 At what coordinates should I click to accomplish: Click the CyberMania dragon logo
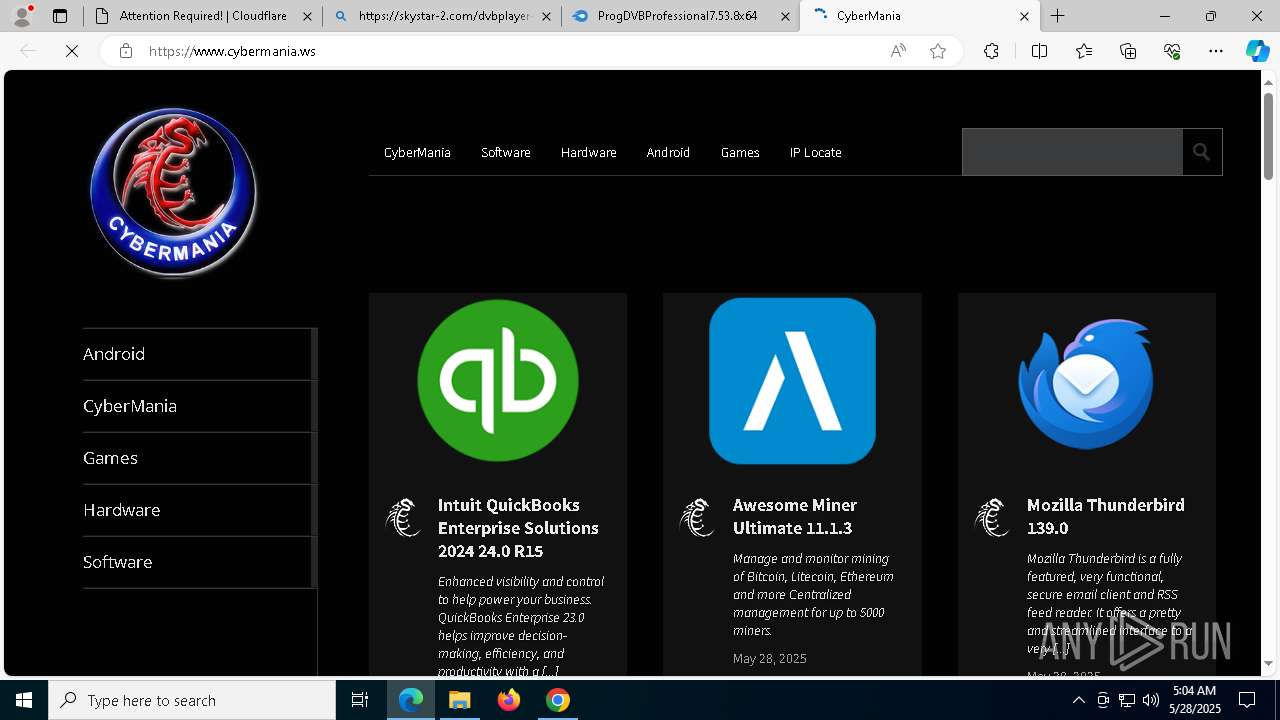point(173,192)
